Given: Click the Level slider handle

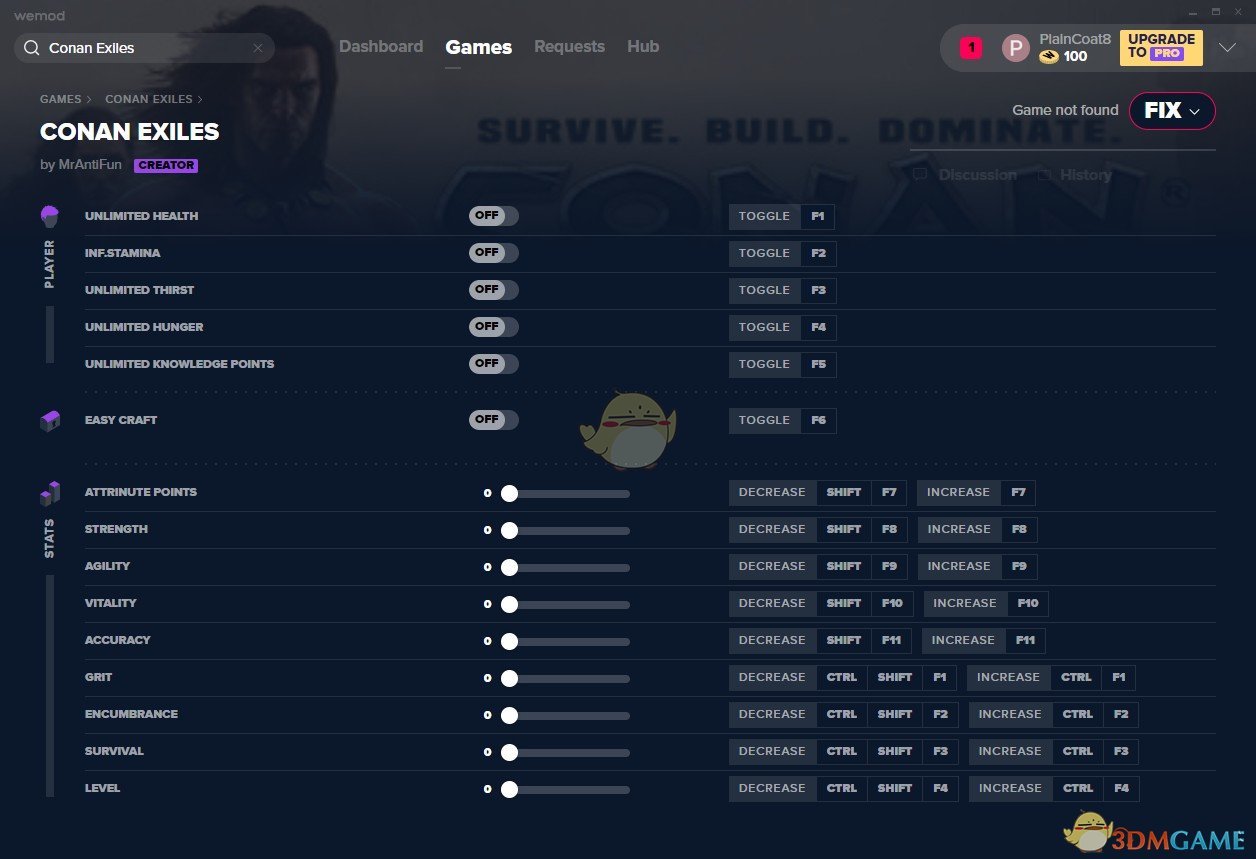Looking at the screenshot, I should pos(509,789).
